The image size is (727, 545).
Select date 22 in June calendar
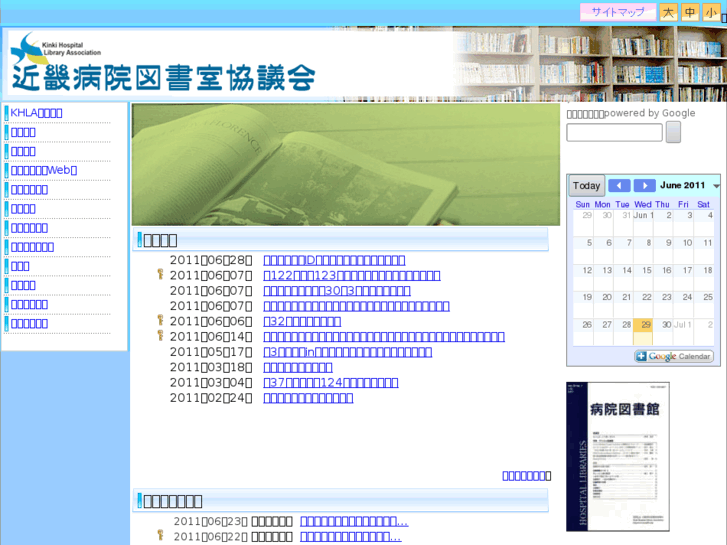point(646,297)
